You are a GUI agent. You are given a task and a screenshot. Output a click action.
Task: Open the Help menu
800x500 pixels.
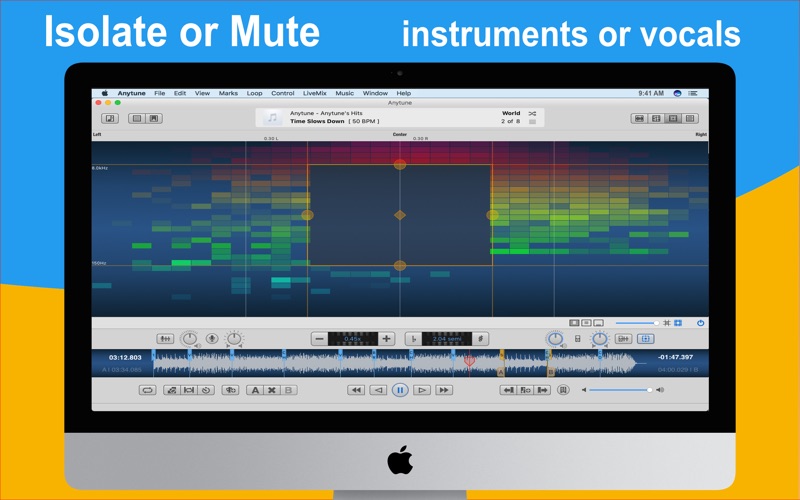pos(404,93)
